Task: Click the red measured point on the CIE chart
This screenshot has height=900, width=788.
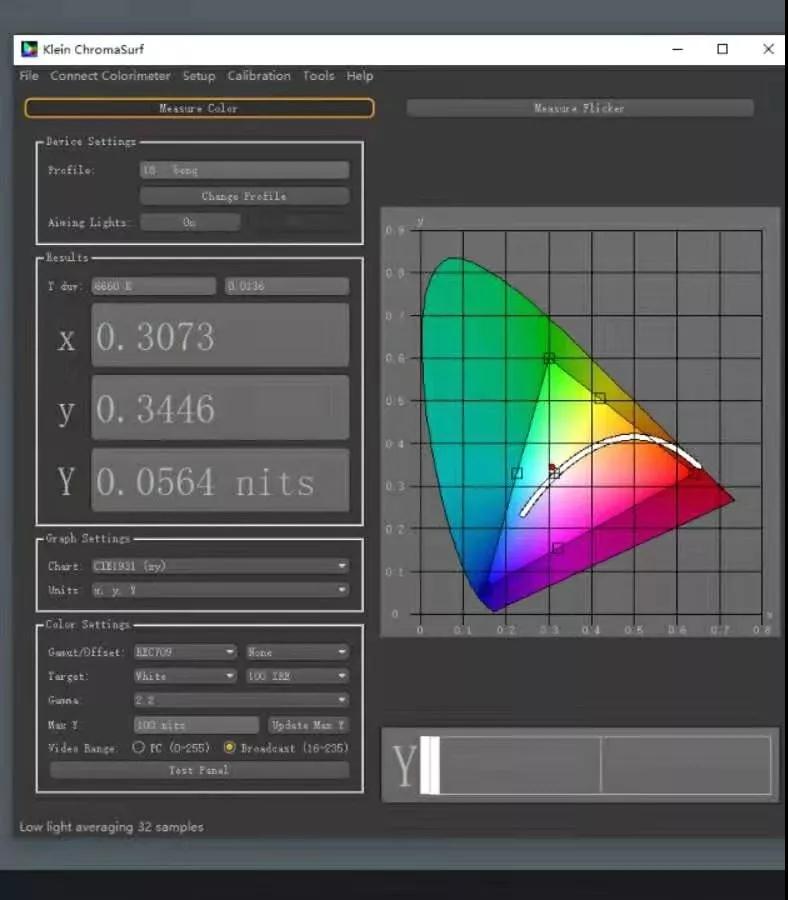Action: 552,467
